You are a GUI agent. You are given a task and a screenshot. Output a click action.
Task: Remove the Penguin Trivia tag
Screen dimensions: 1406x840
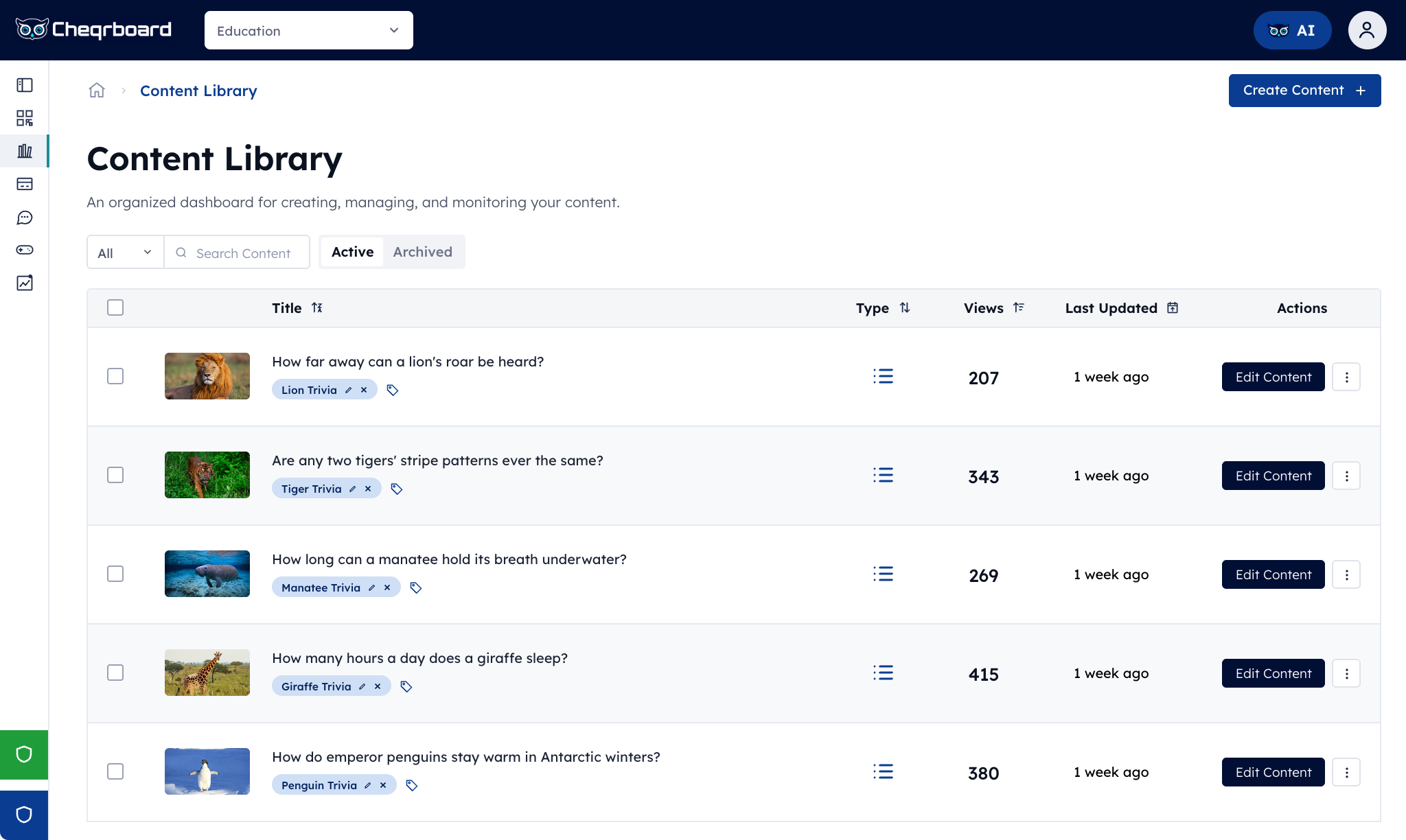pyautogui.click(x=383, y=785)
